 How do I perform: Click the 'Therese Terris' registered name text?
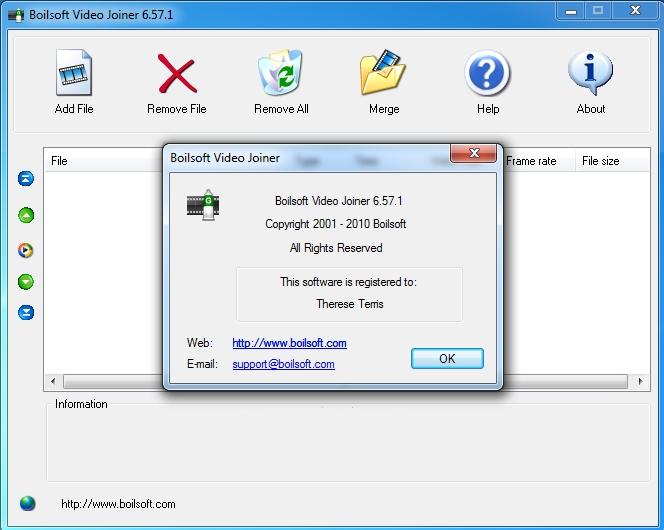coord(350,304)
